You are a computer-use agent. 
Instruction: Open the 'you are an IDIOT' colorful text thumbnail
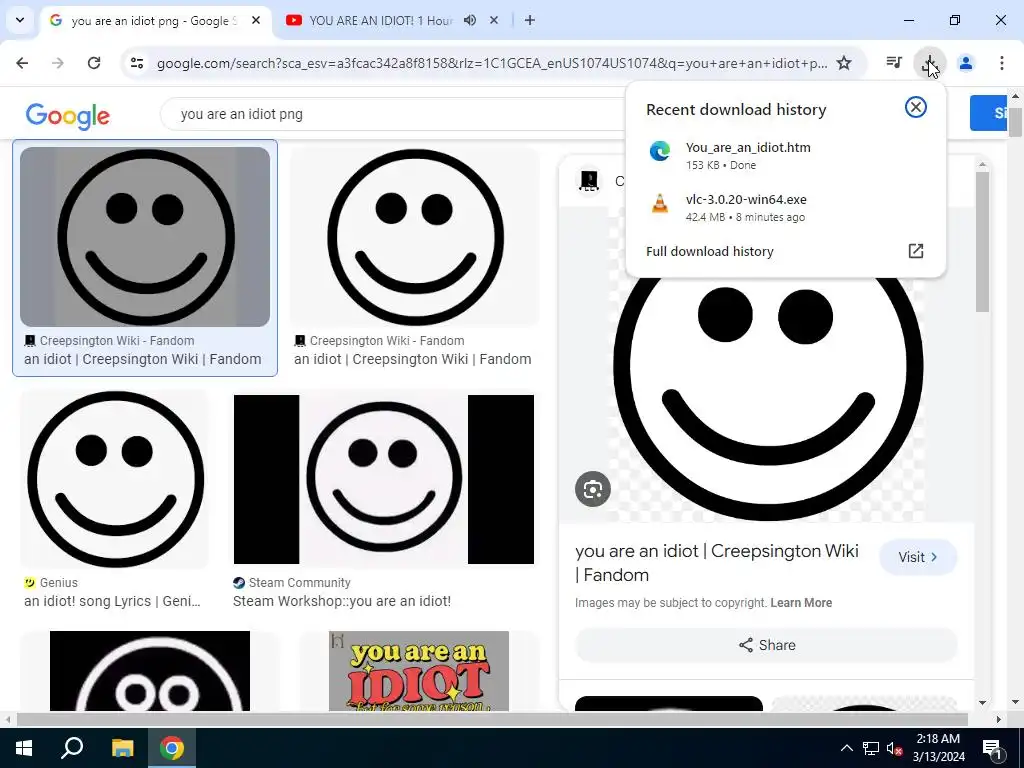tap(419, 671)
